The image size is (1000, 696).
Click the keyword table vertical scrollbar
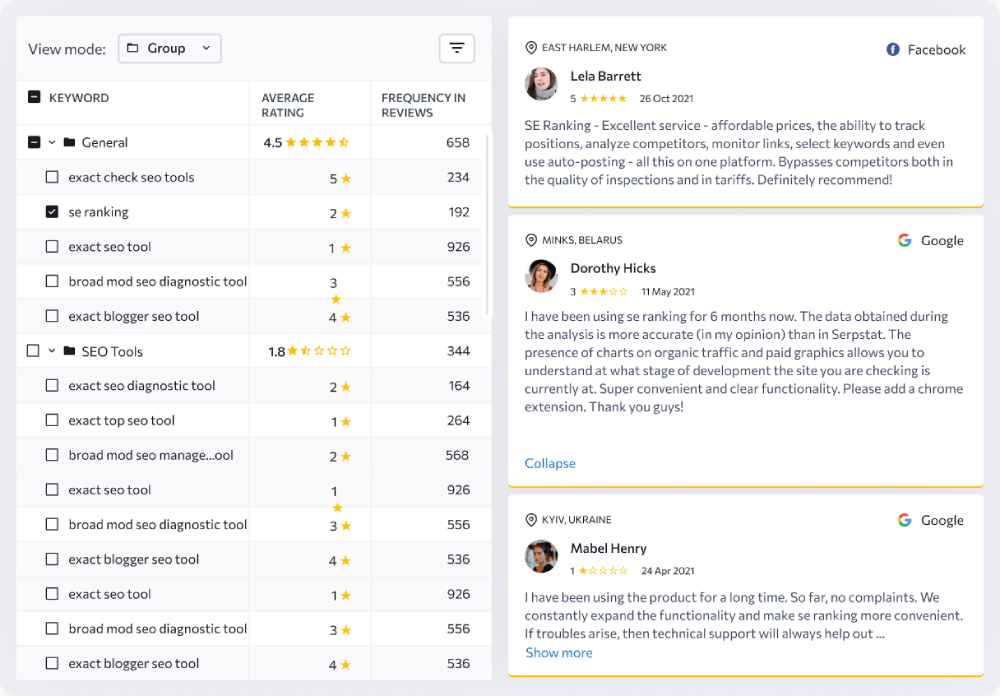[487, 225]
